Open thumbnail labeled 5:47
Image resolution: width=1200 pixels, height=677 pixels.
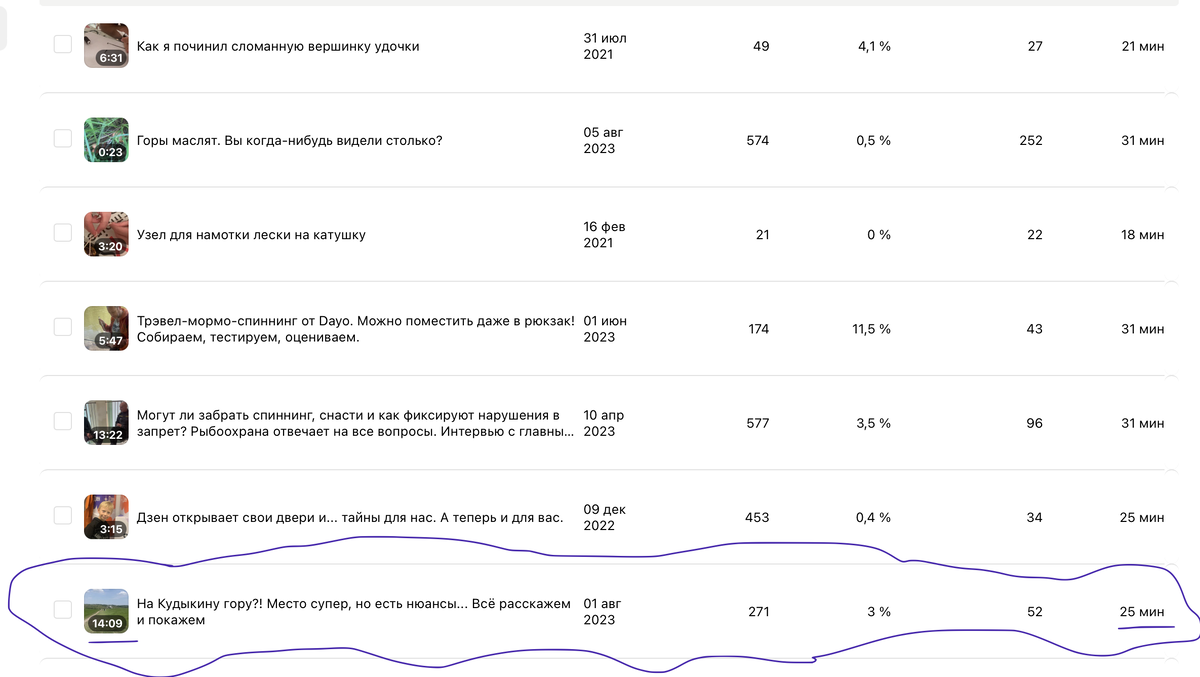(x=106, y=328)
